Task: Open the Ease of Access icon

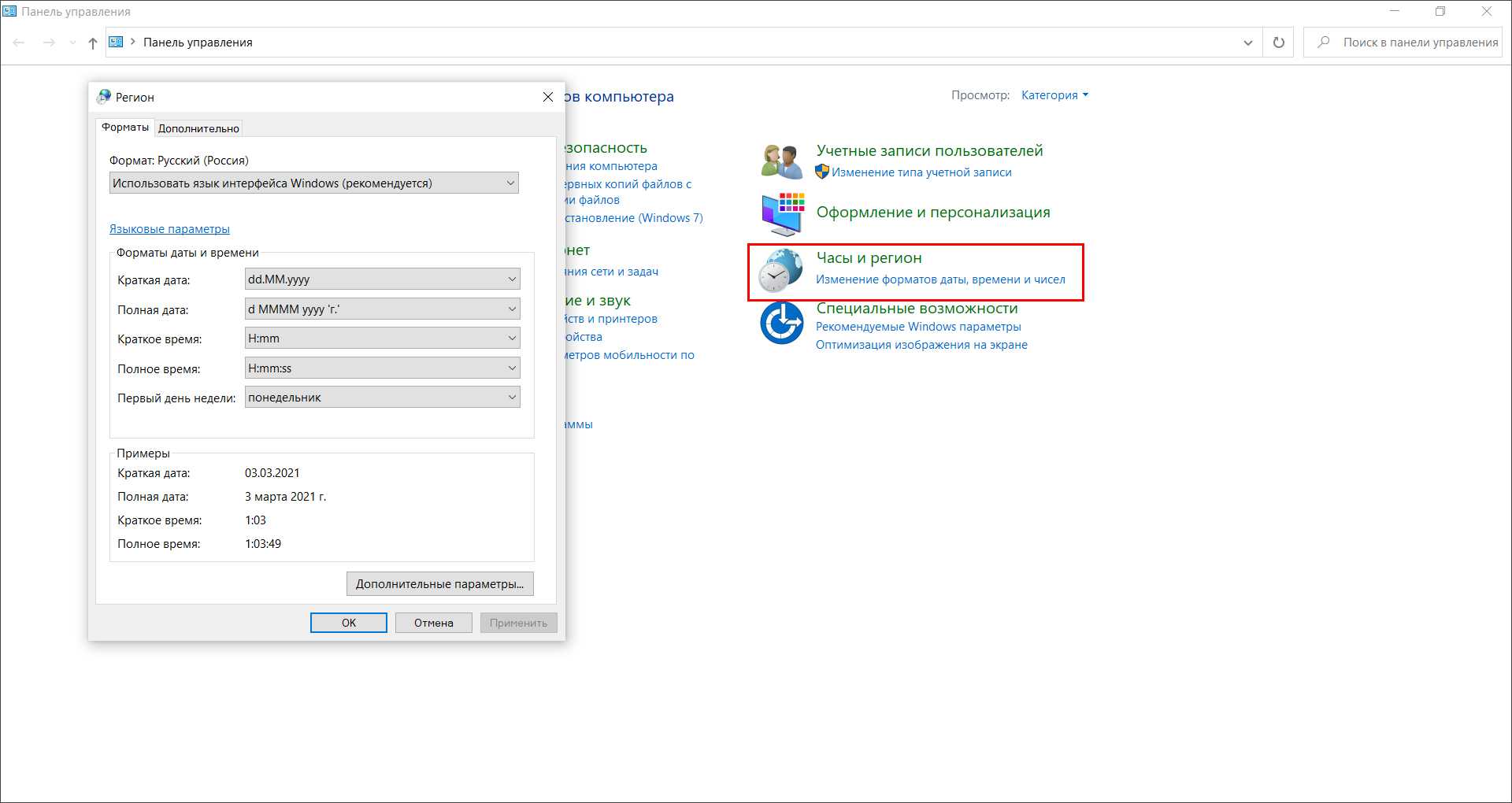Action: click(781, 324)
